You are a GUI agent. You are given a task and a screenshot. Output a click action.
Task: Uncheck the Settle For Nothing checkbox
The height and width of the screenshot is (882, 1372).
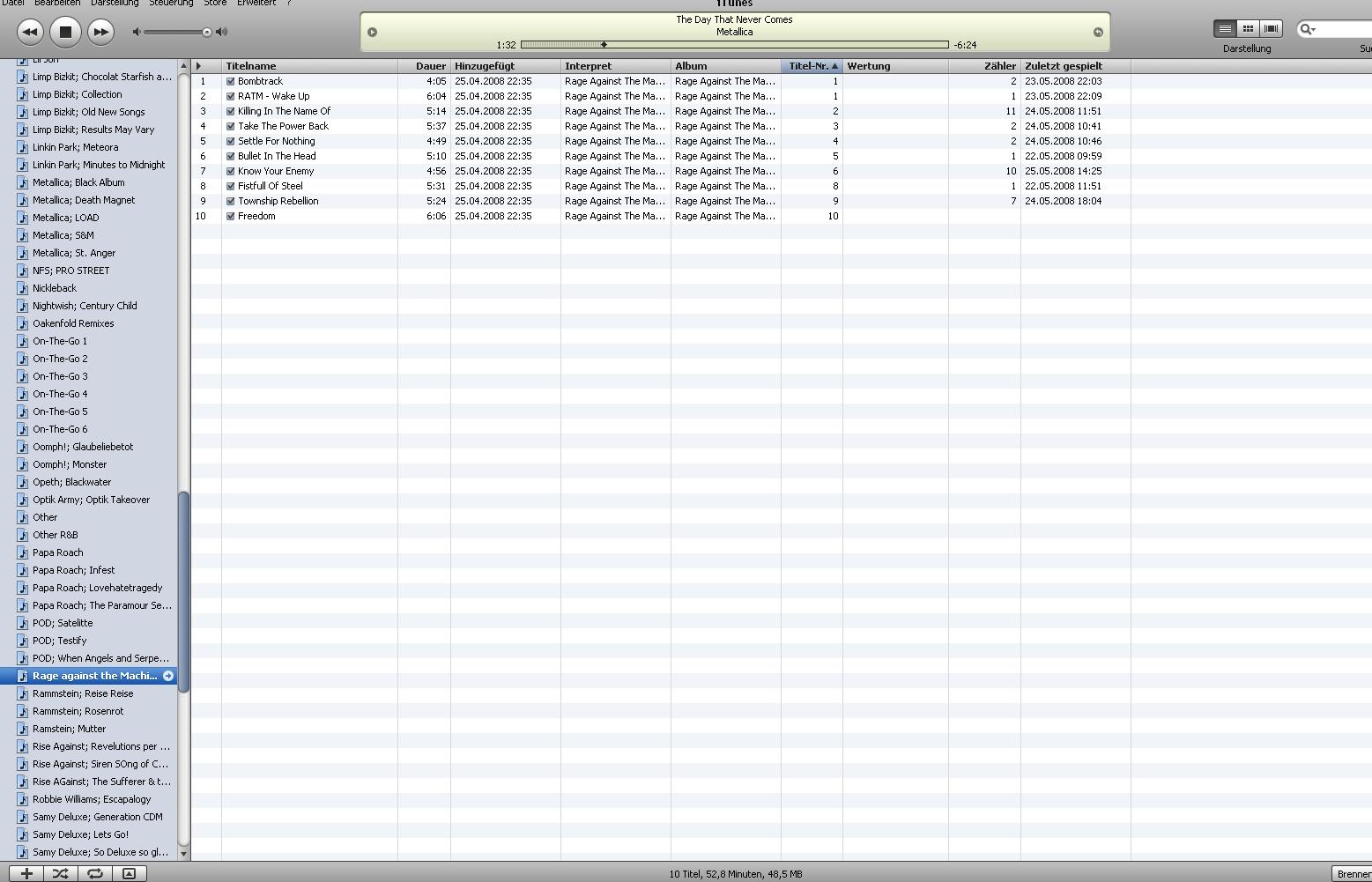(231, 141)
